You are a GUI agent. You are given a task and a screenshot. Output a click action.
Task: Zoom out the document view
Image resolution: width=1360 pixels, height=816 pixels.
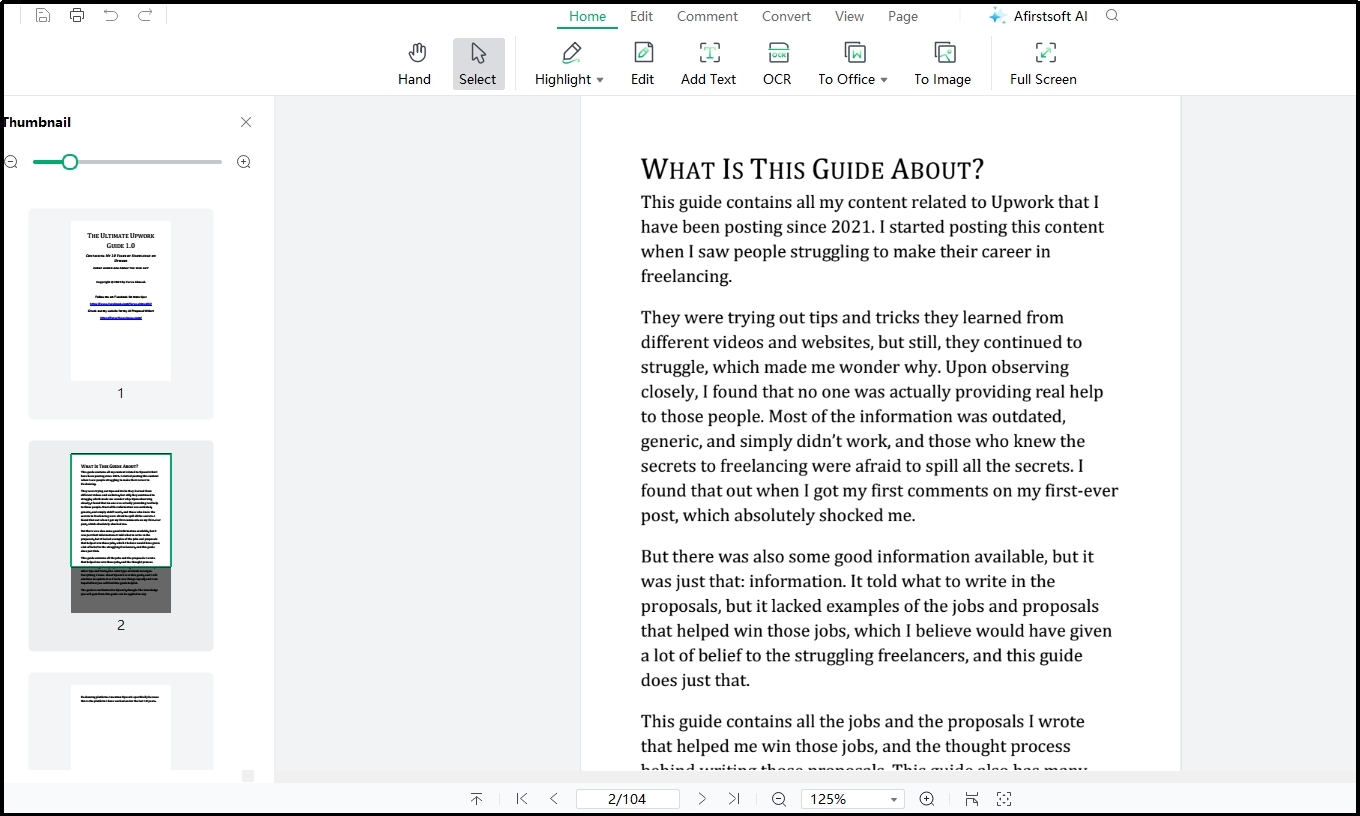pyautogui.click(x=779, y=799)
